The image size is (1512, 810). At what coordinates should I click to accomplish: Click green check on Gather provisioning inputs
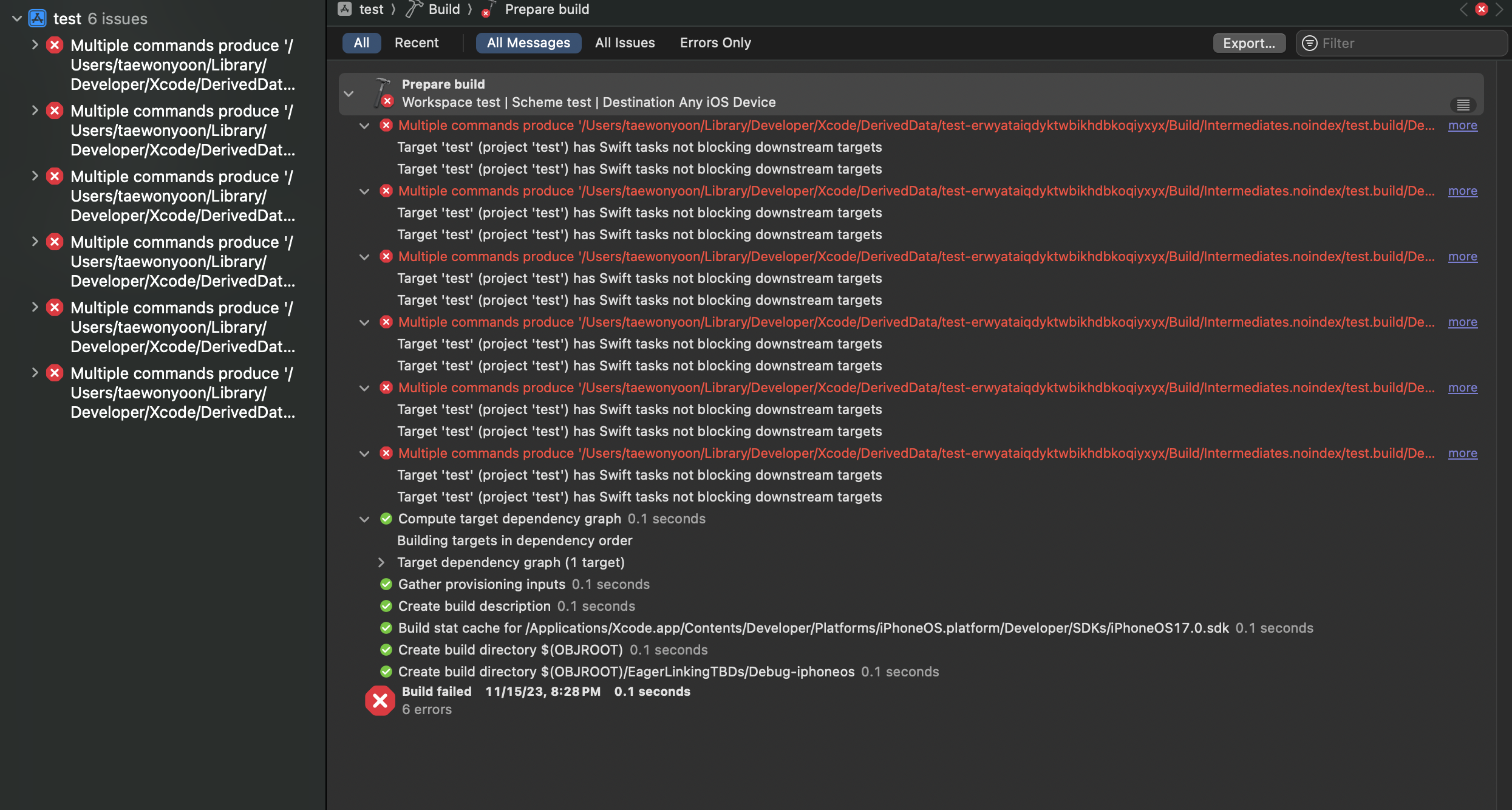tap(386, 584)
